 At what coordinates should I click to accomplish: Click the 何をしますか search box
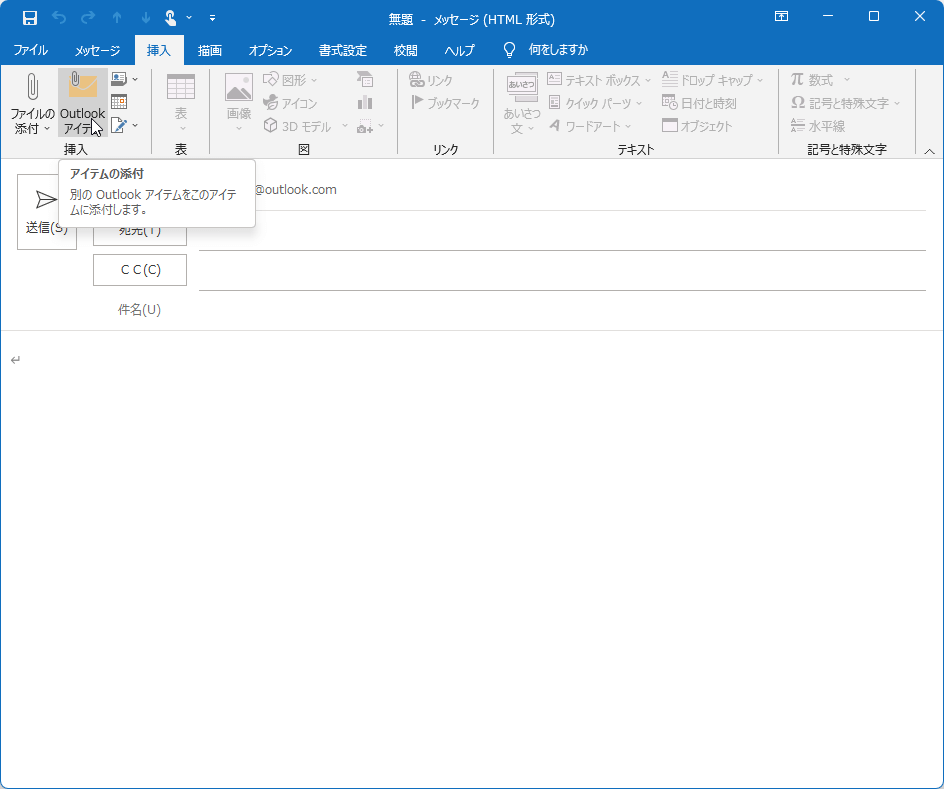tap(558, 50)
